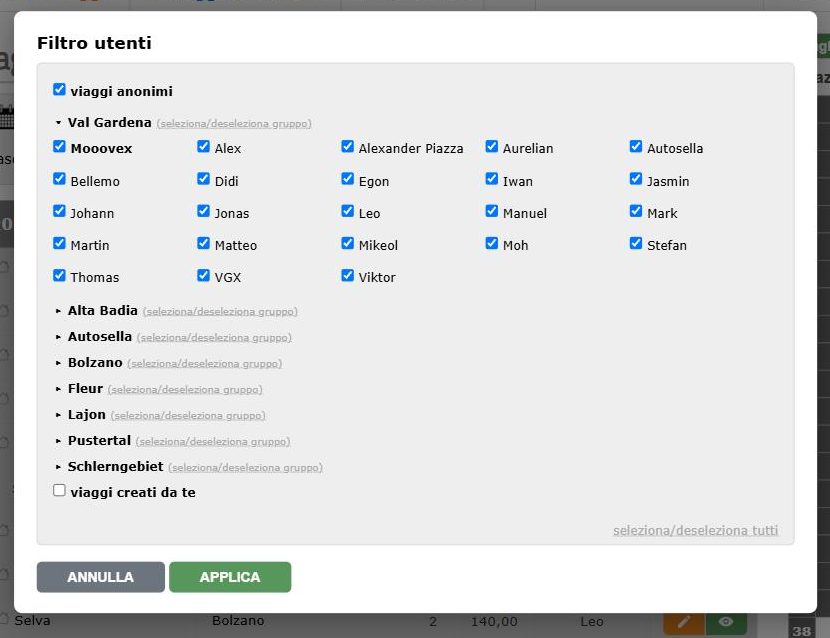Collapse the Val Gardena group
The image size is (830, 638).
[58, 123]
